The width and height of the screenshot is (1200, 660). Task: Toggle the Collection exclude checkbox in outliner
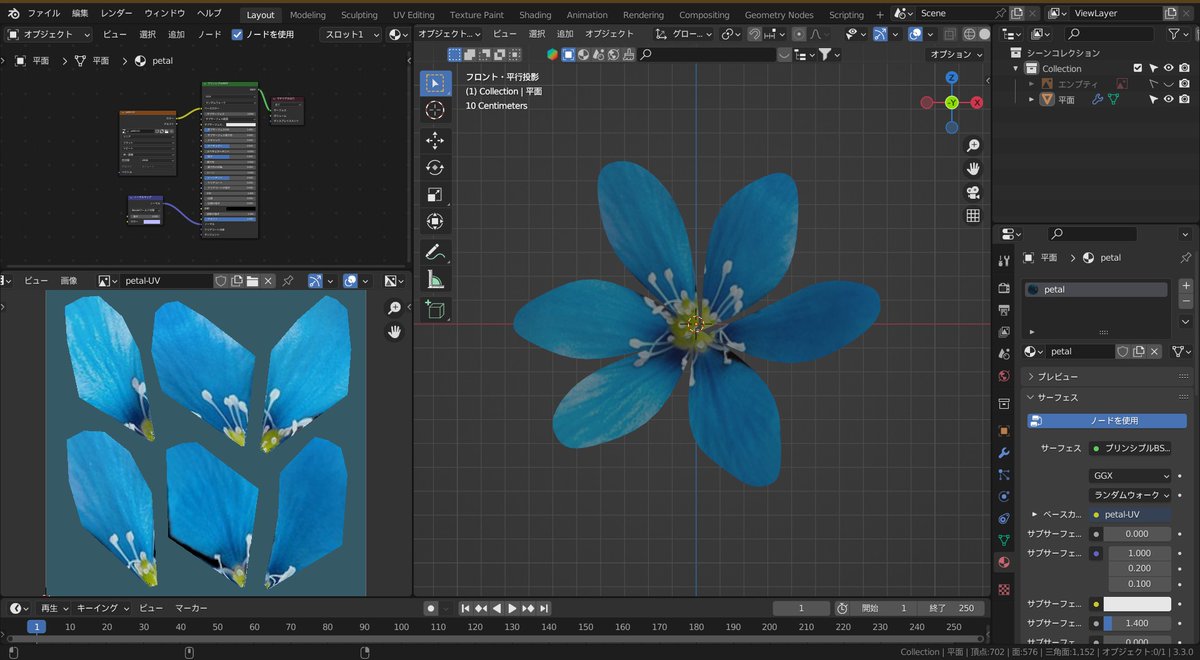[1136, 68]
